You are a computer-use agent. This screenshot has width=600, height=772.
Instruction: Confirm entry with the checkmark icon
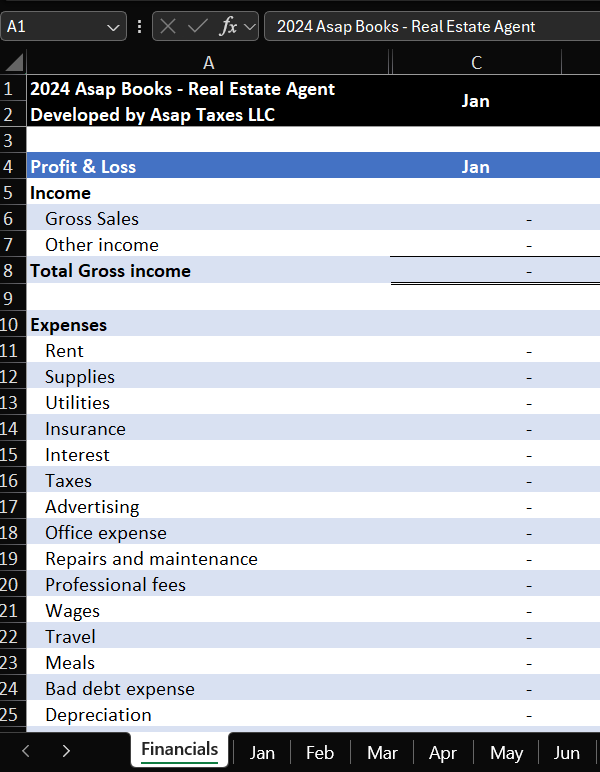197,27
